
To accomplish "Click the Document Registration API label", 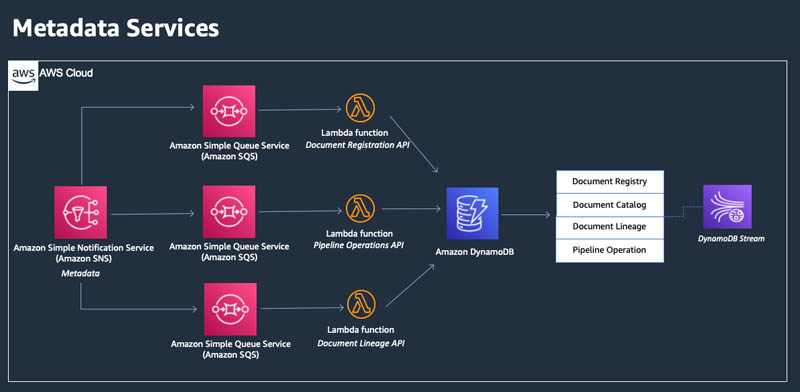I will [357, 145].
